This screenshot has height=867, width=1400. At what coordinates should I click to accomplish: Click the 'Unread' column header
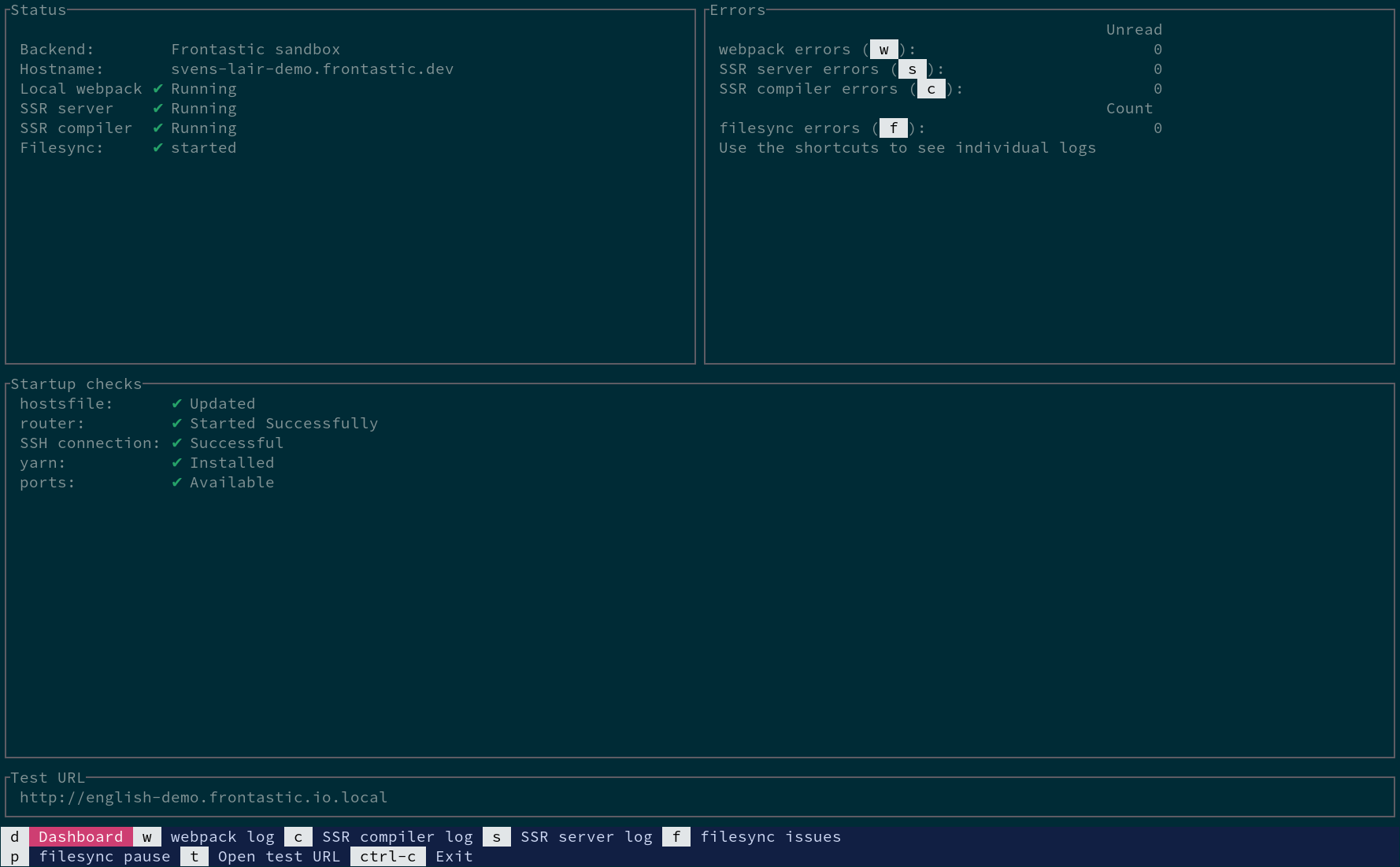pos(1135,29)
